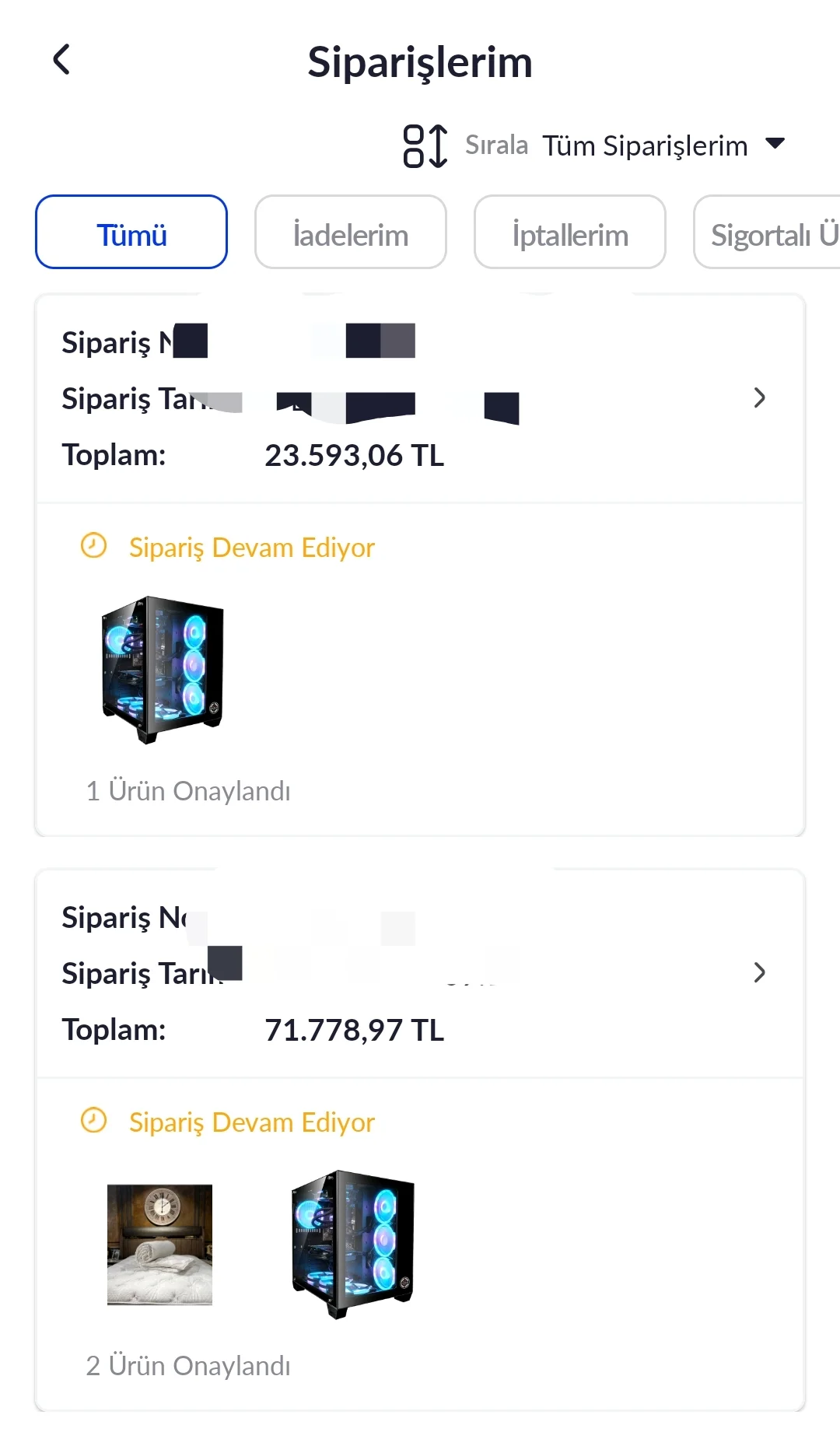Select the Tümü tab
This screenshot has height=1439, width=840.
coord(131,232)
